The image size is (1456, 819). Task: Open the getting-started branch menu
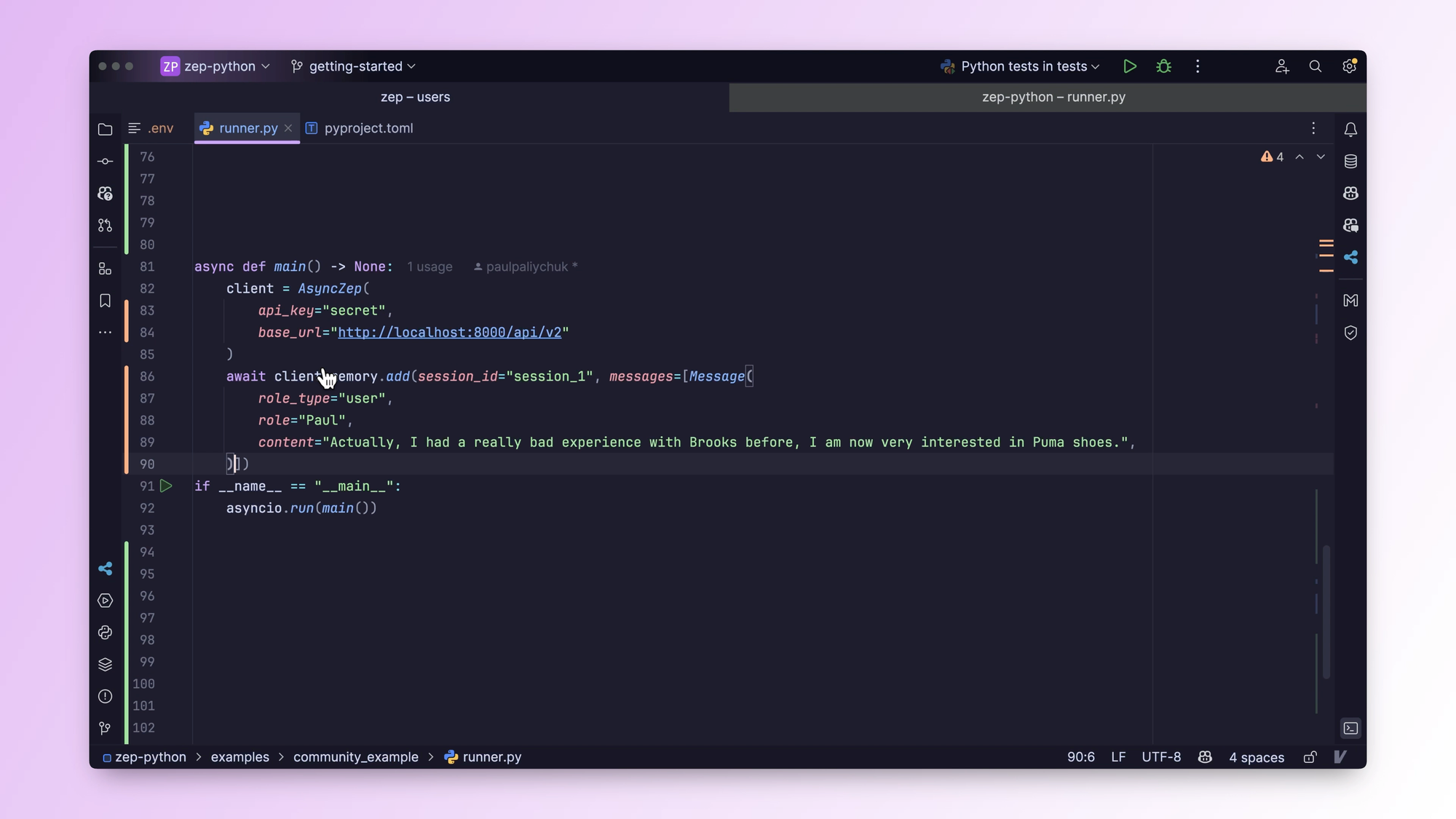[x=354, y=66]
